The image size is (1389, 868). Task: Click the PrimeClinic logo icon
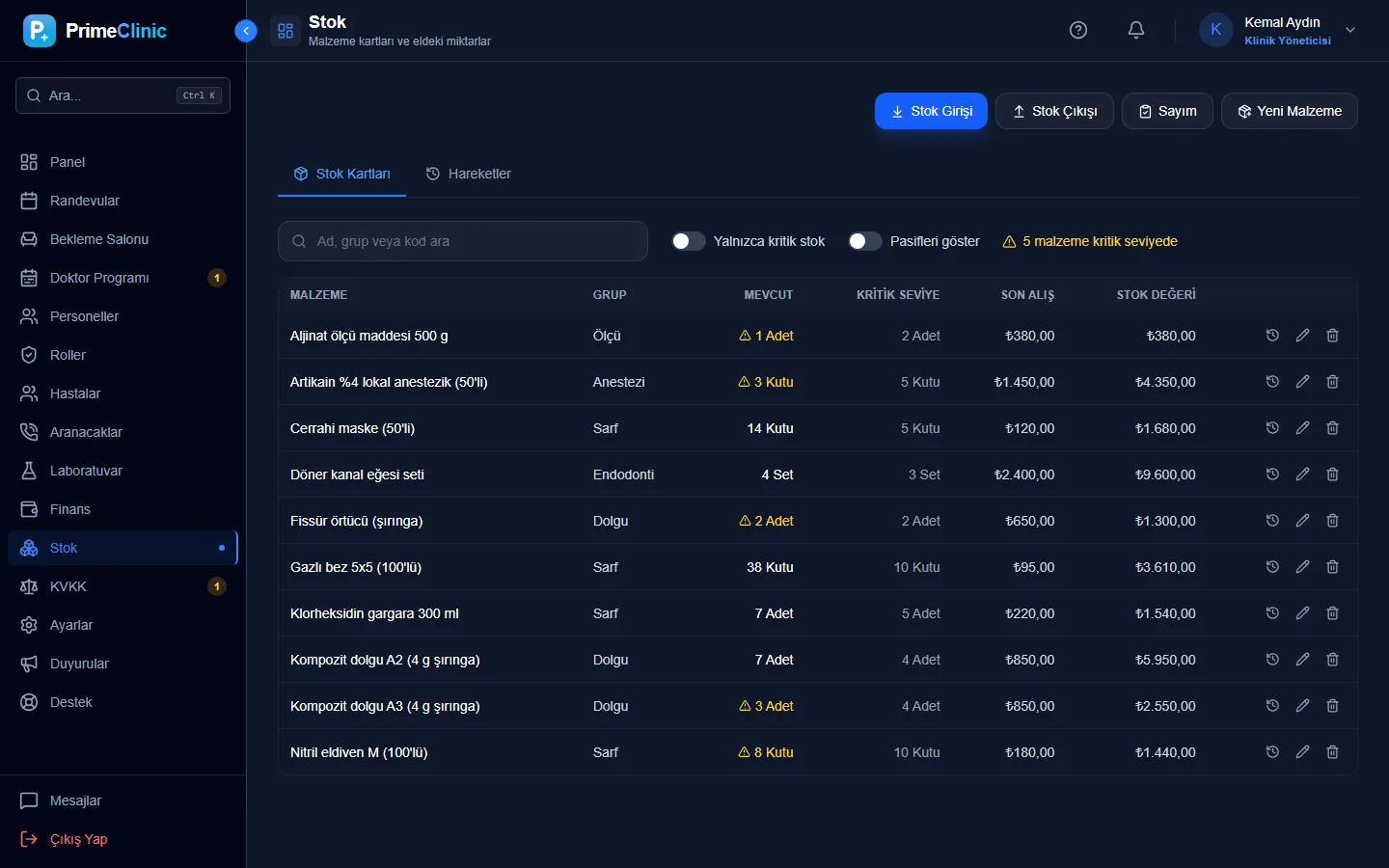point(40,31)
